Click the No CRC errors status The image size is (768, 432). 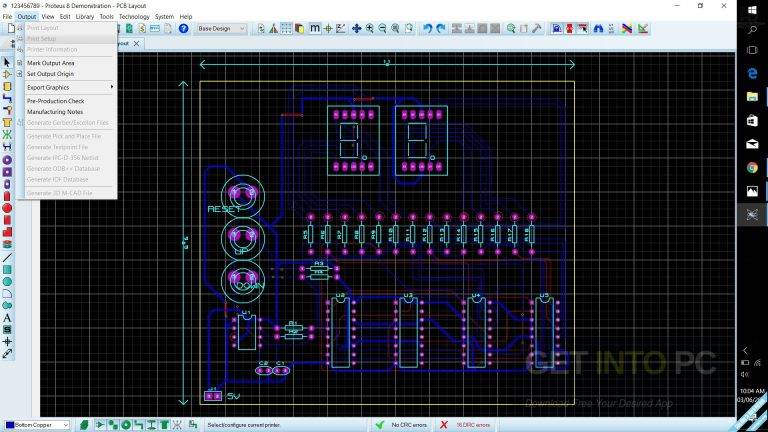point(402,425)
